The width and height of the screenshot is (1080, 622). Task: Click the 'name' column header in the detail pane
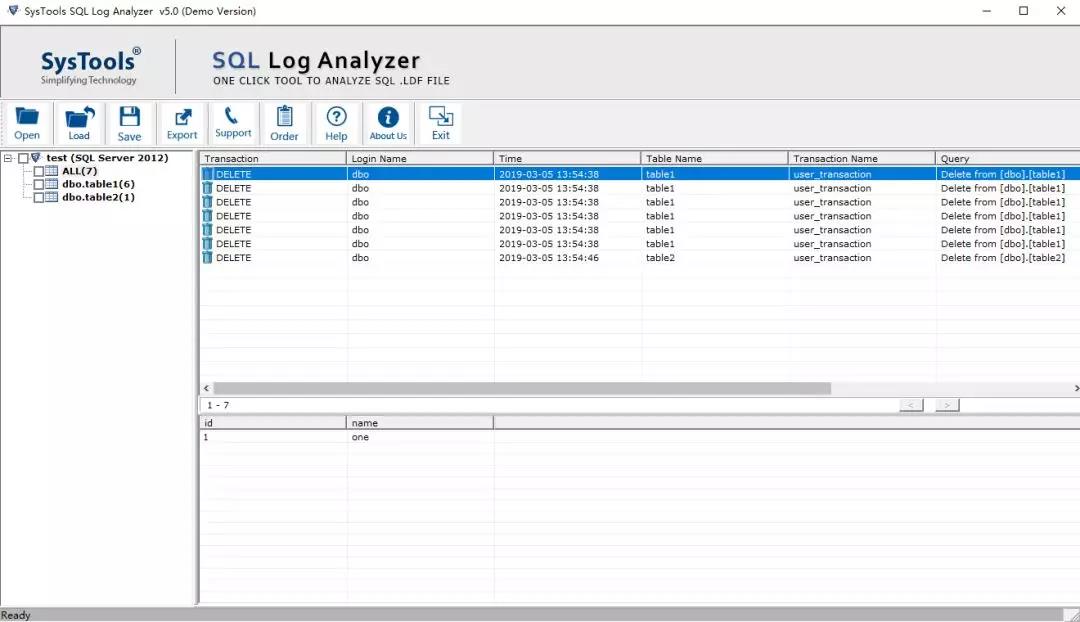tap(420, 423)
